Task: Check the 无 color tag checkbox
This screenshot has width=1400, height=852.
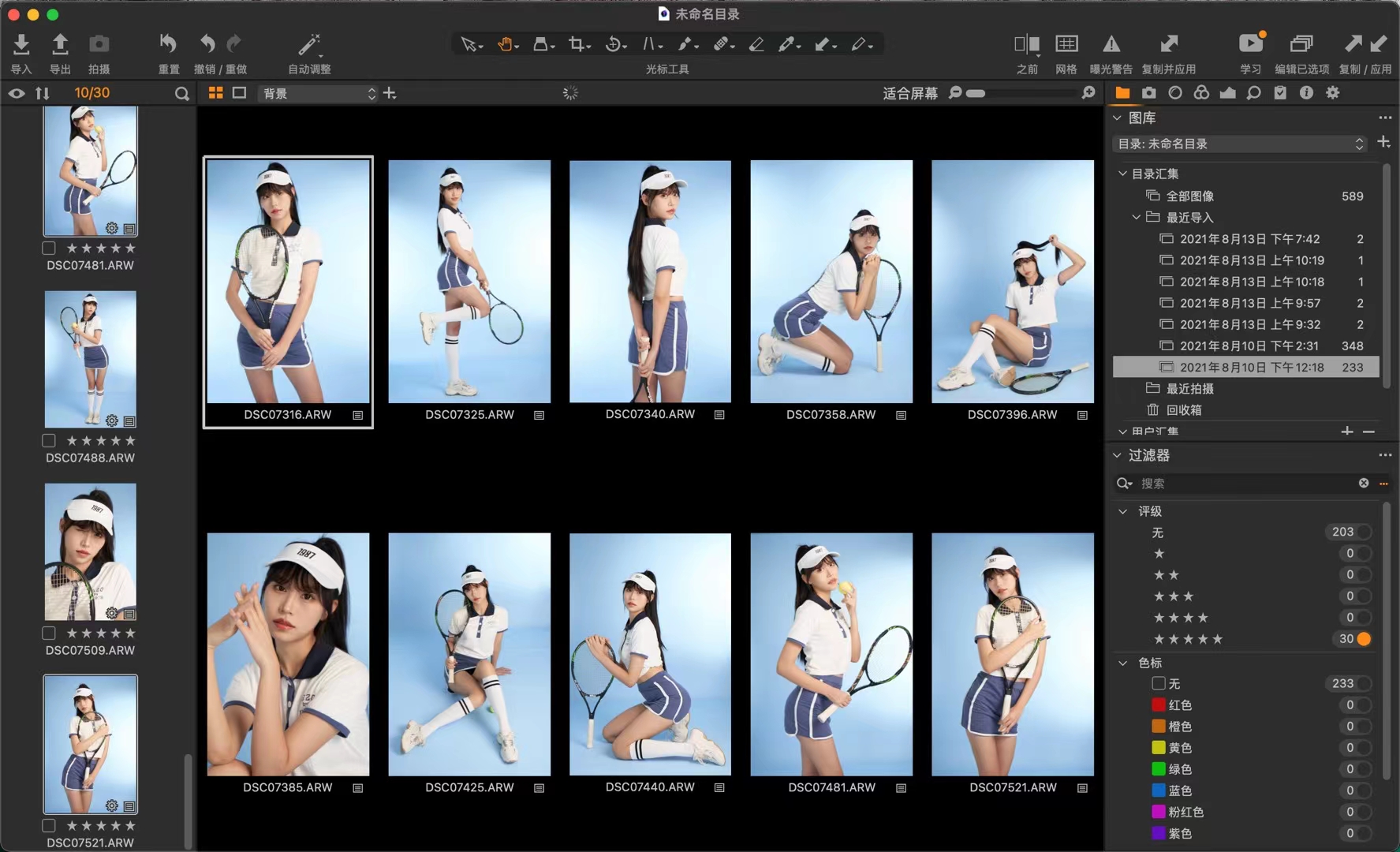Action: (1159, 684)
